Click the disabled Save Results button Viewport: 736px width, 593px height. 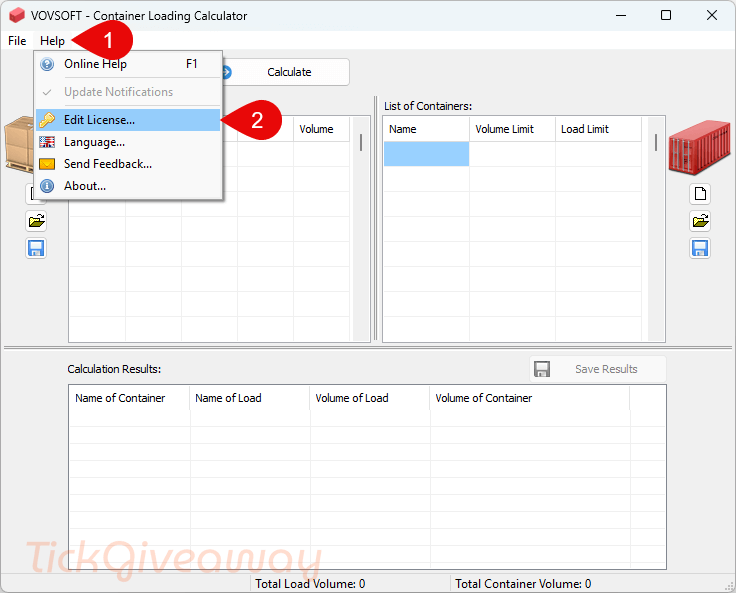598,369
